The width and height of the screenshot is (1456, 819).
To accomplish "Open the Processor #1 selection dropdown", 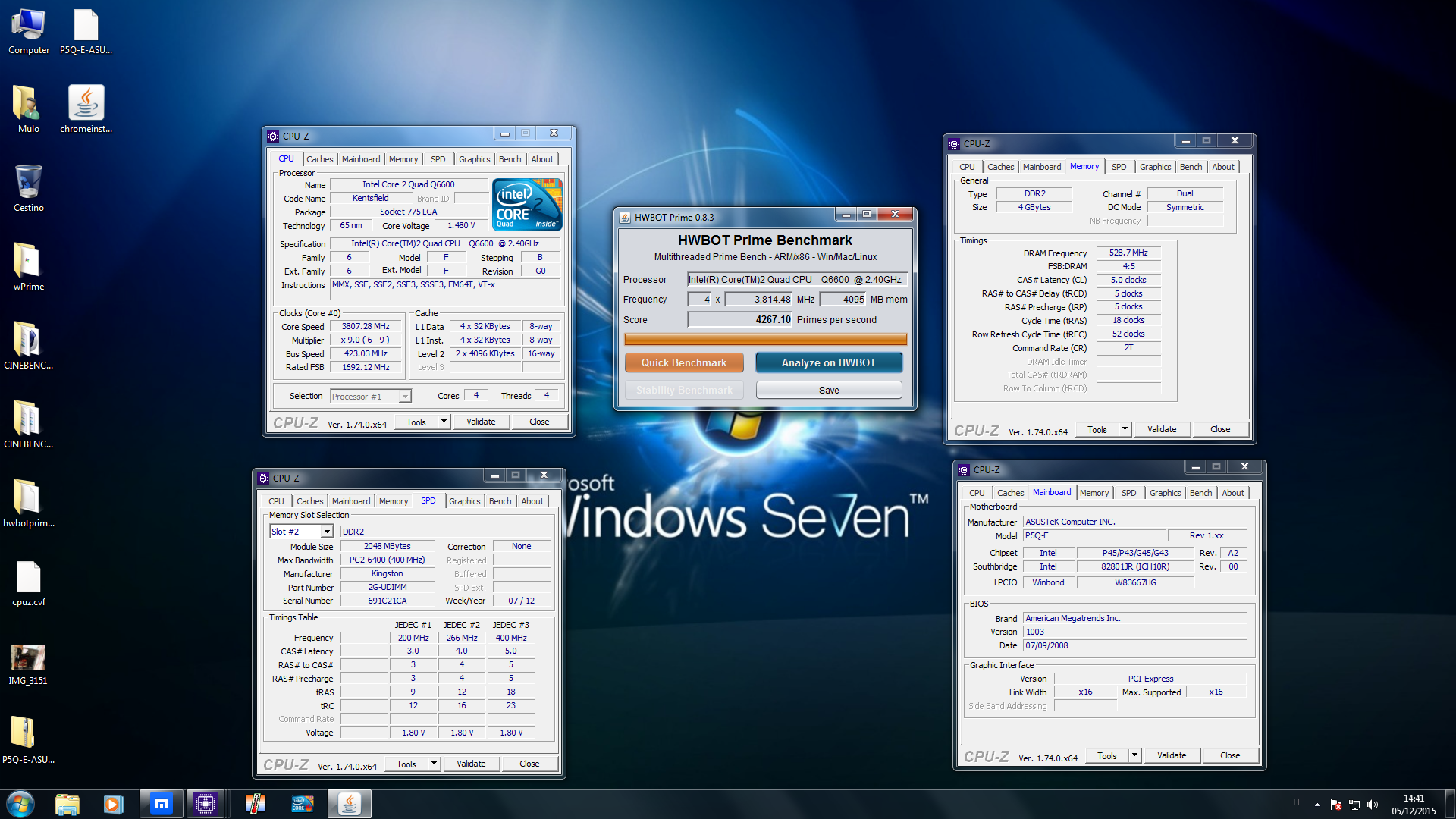I will point(371,397).
